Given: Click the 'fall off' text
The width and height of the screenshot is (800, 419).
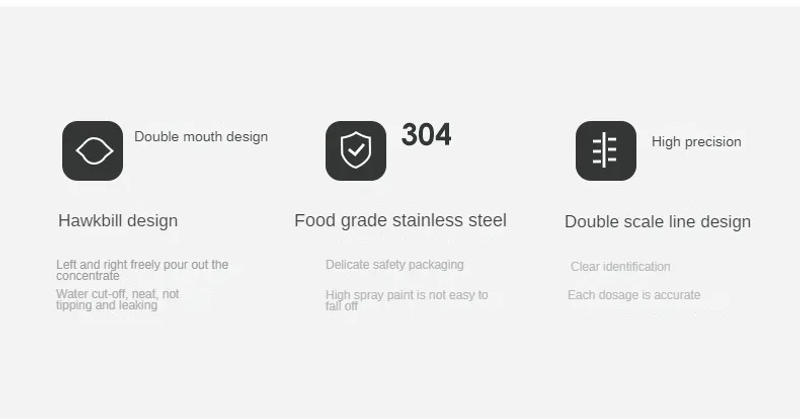Looking at the screenshot, I should pyautogui.click(x=341, y=306).
